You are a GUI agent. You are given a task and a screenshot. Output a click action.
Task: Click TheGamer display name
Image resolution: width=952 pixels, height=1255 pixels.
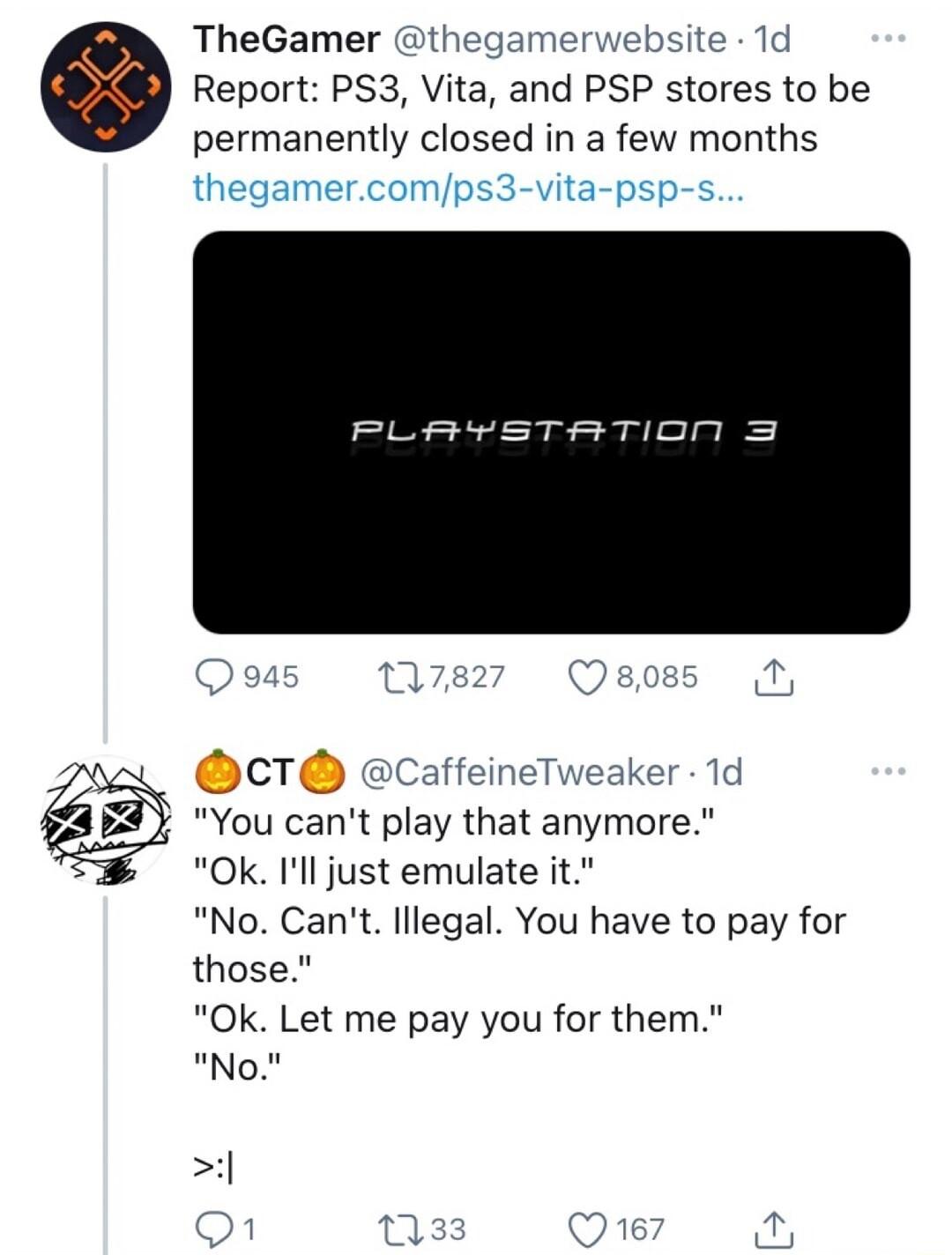pos(286,40)
